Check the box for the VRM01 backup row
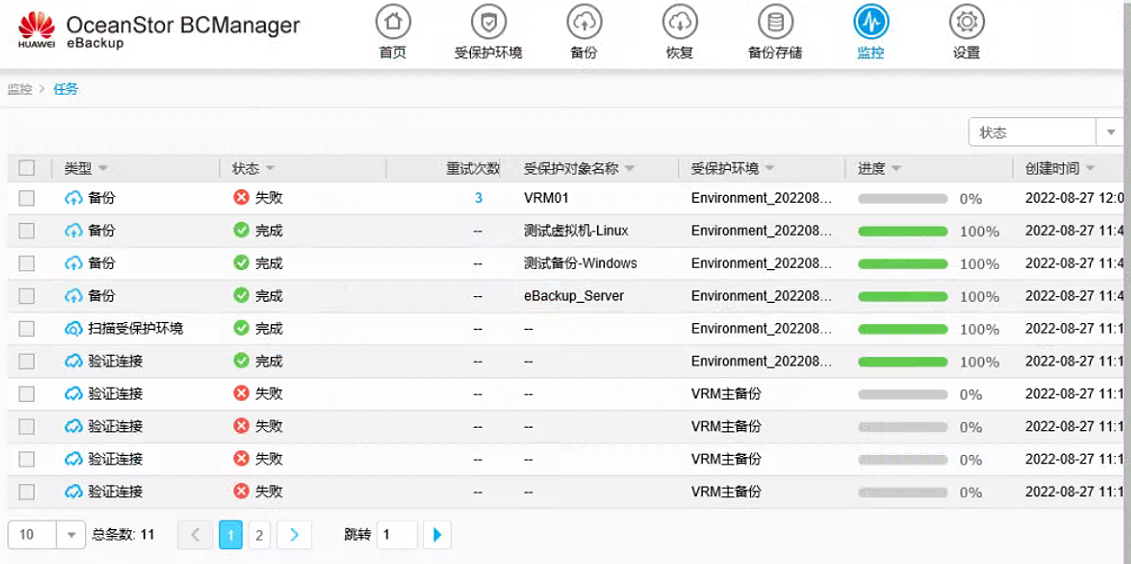1131x564 pixels. pyautogui.click(x=27, y=198)
